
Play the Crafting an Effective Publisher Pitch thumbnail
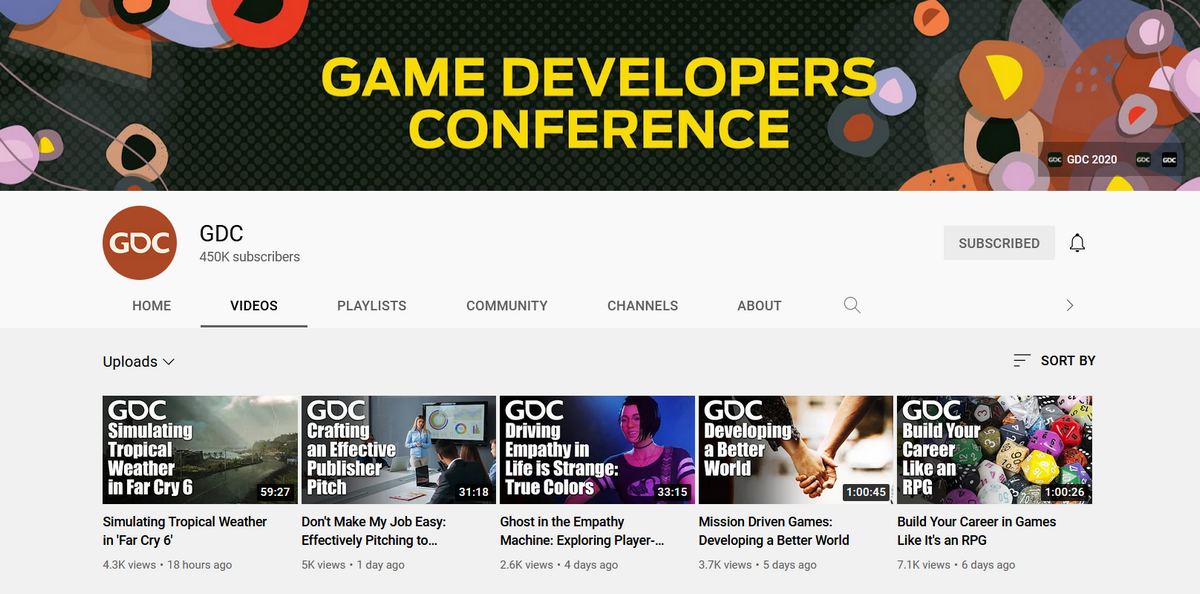(398, 450)
